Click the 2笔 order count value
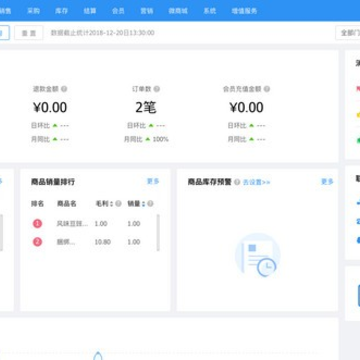Screen dimensions: 360x360 pos(146,107)
